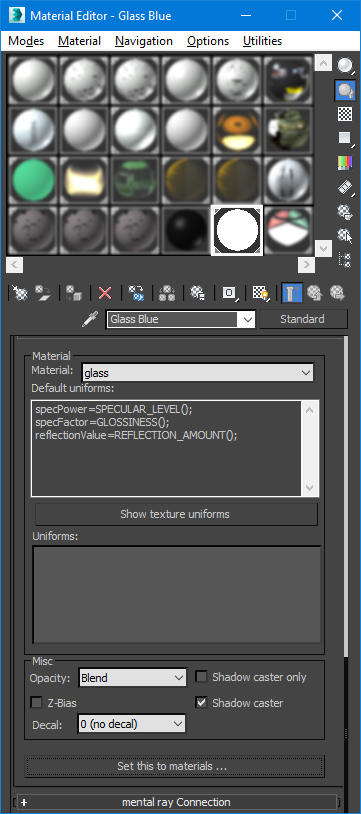Viewport: 361px width, 814px height.
Task: Select the glowing yellow rectangle sample slot
Action: tap(84, 181)
